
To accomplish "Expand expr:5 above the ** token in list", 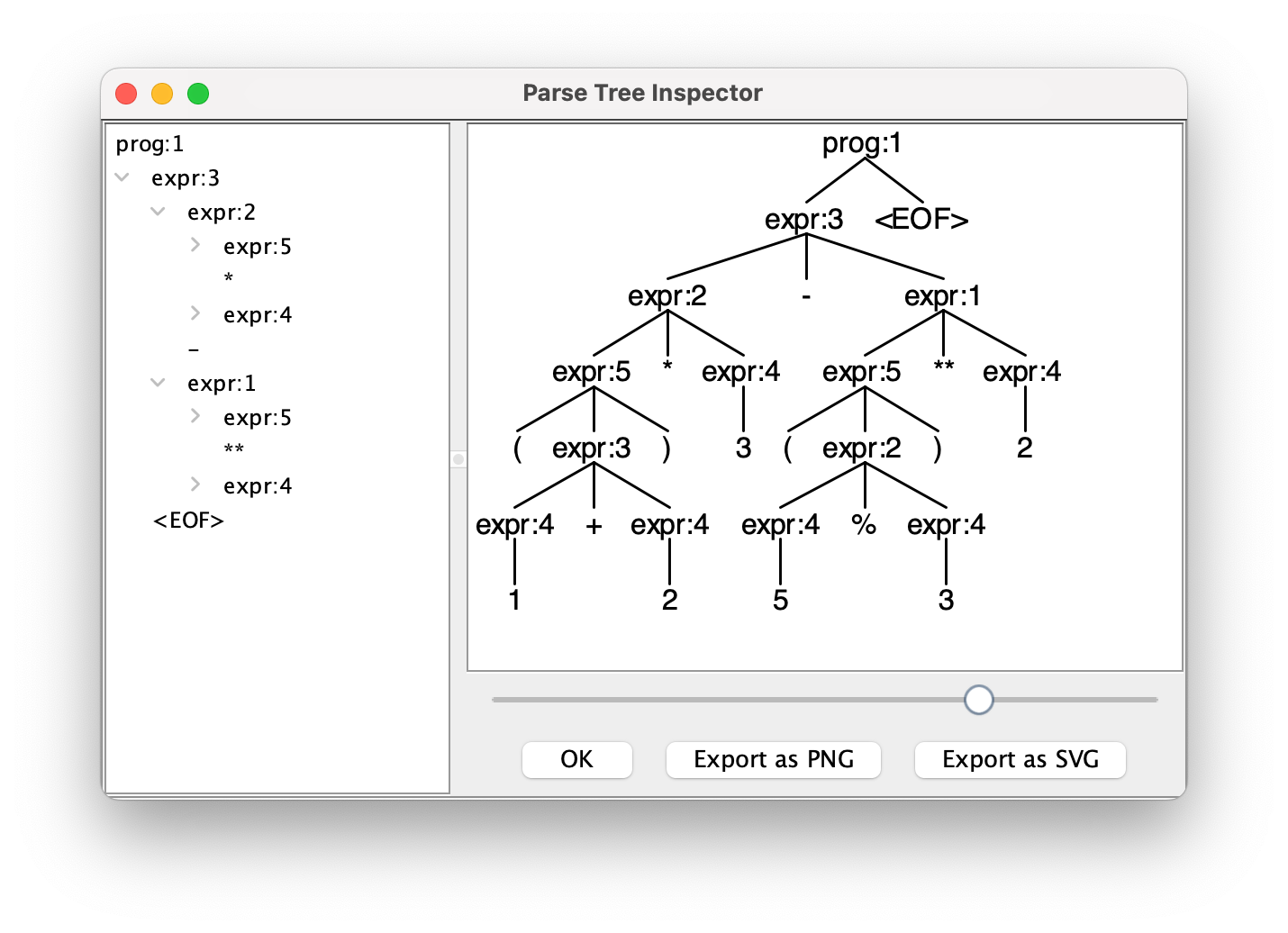I will point(195,416).
